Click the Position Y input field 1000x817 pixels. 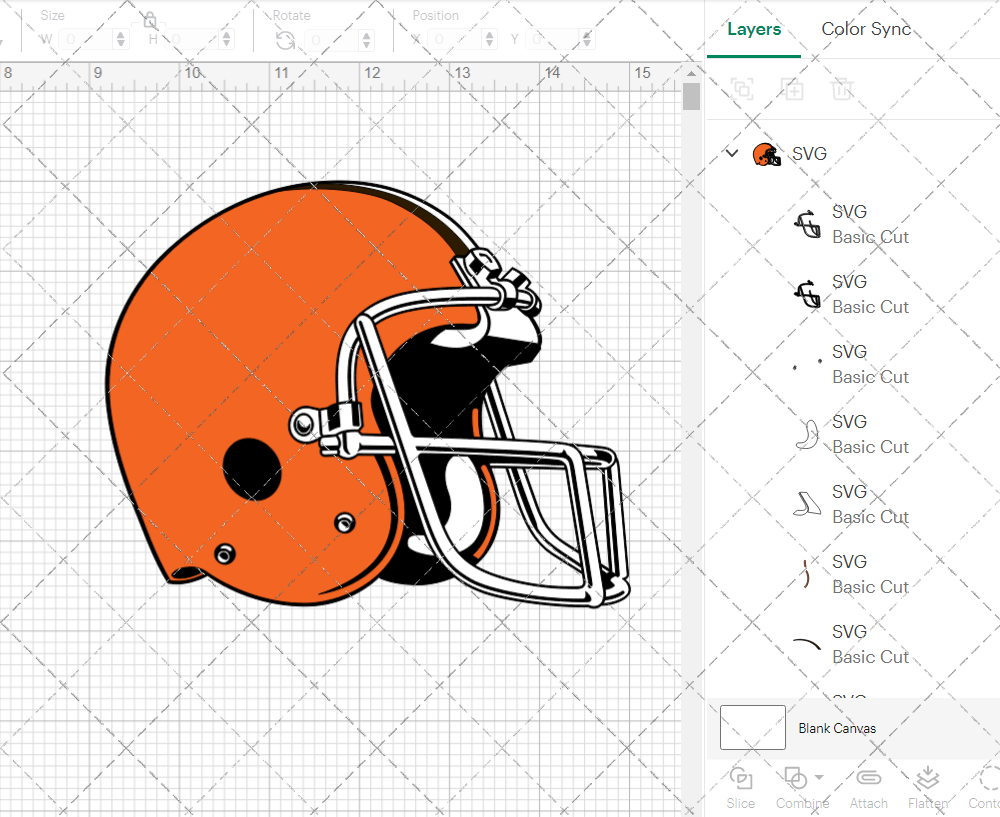(x=554, y=40)
